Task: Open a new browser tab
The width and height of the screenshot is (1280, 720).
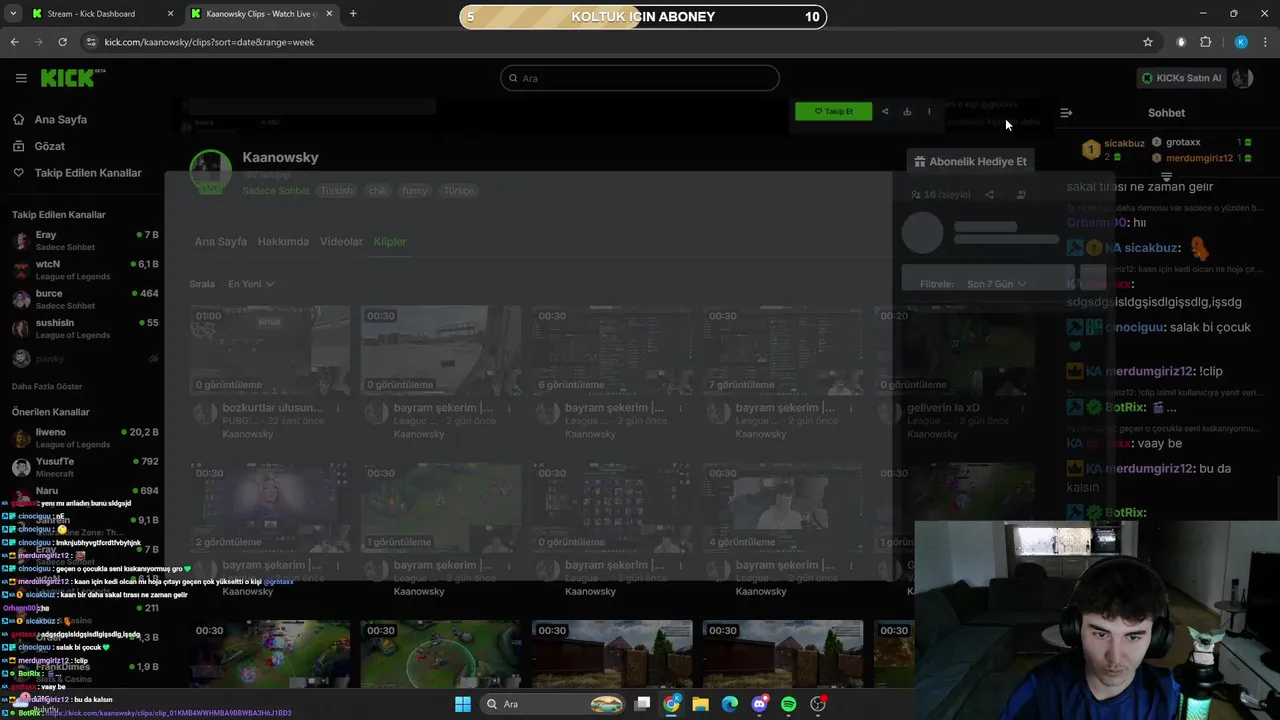Action: (353, 14)
